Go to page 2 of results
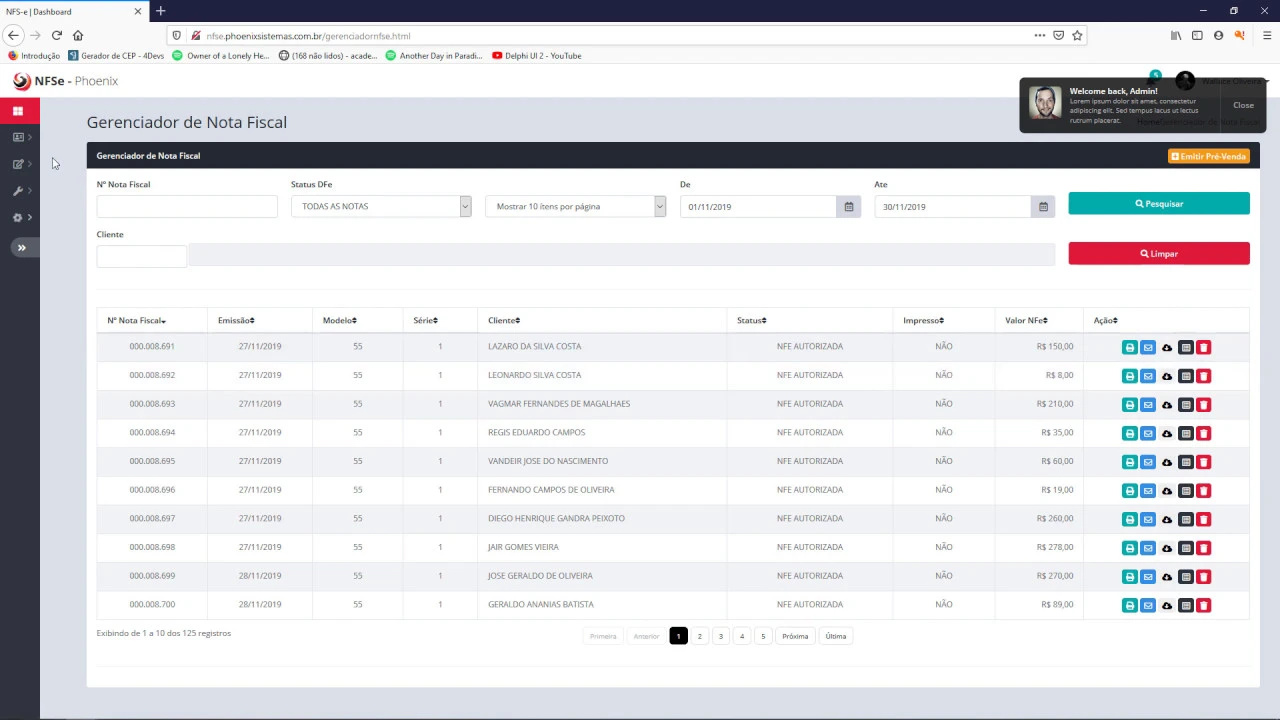The width and height of the screenshot is (1280, 720). [700, 636]
